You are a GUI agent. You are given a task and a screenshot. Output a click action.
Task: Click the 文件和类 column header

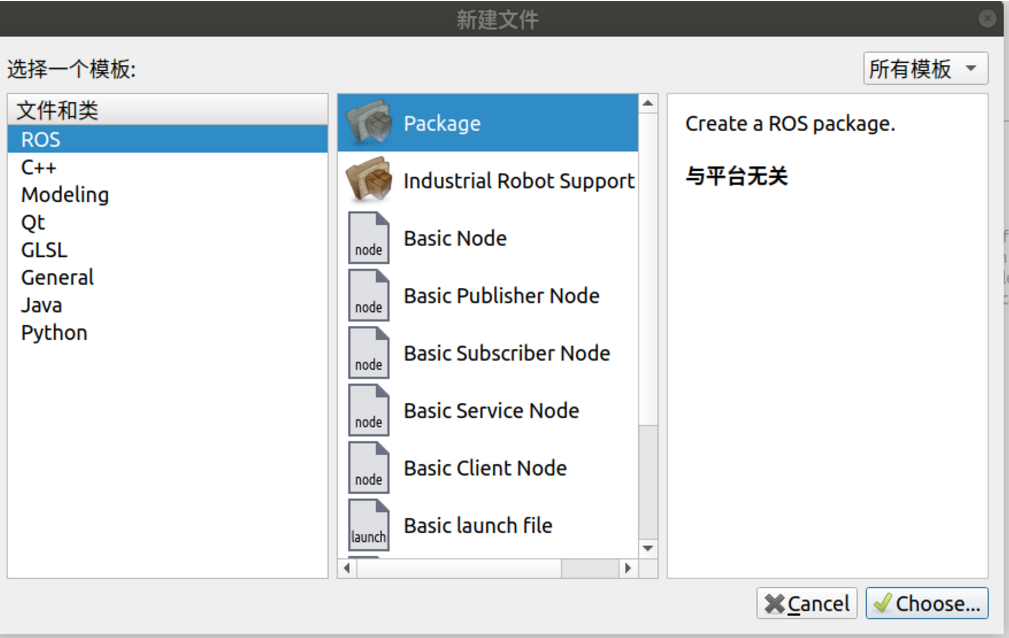[x=167, y=110]
